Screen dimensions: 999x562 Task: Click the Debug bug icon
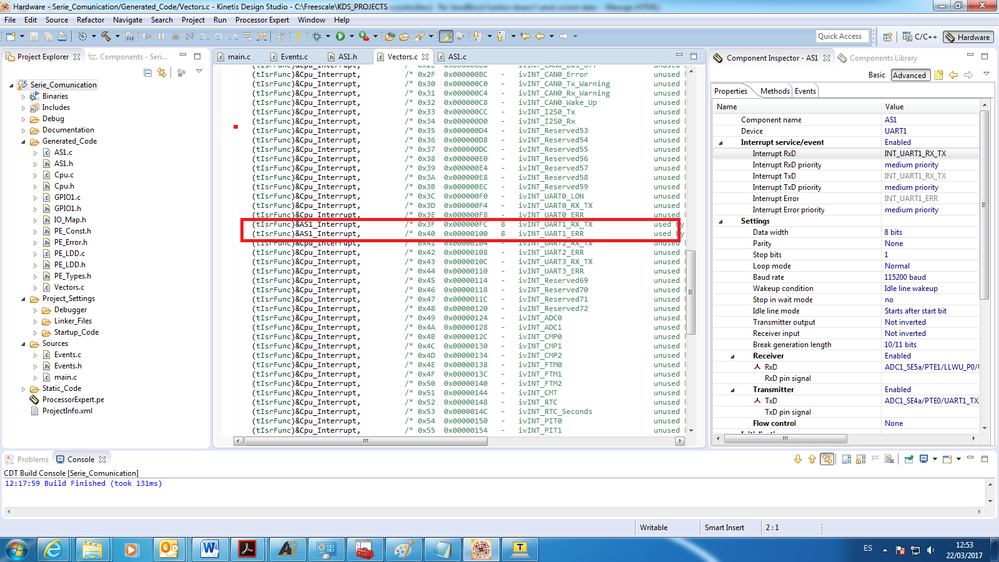317,36
